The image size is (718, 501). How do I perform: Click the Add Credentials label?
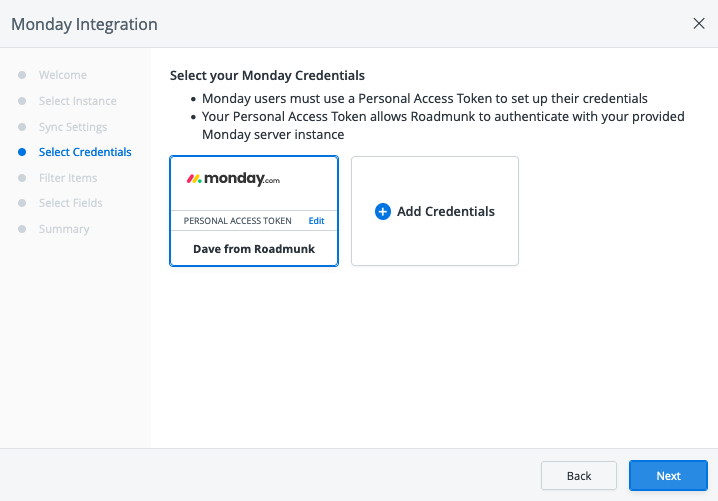point(446,212)
